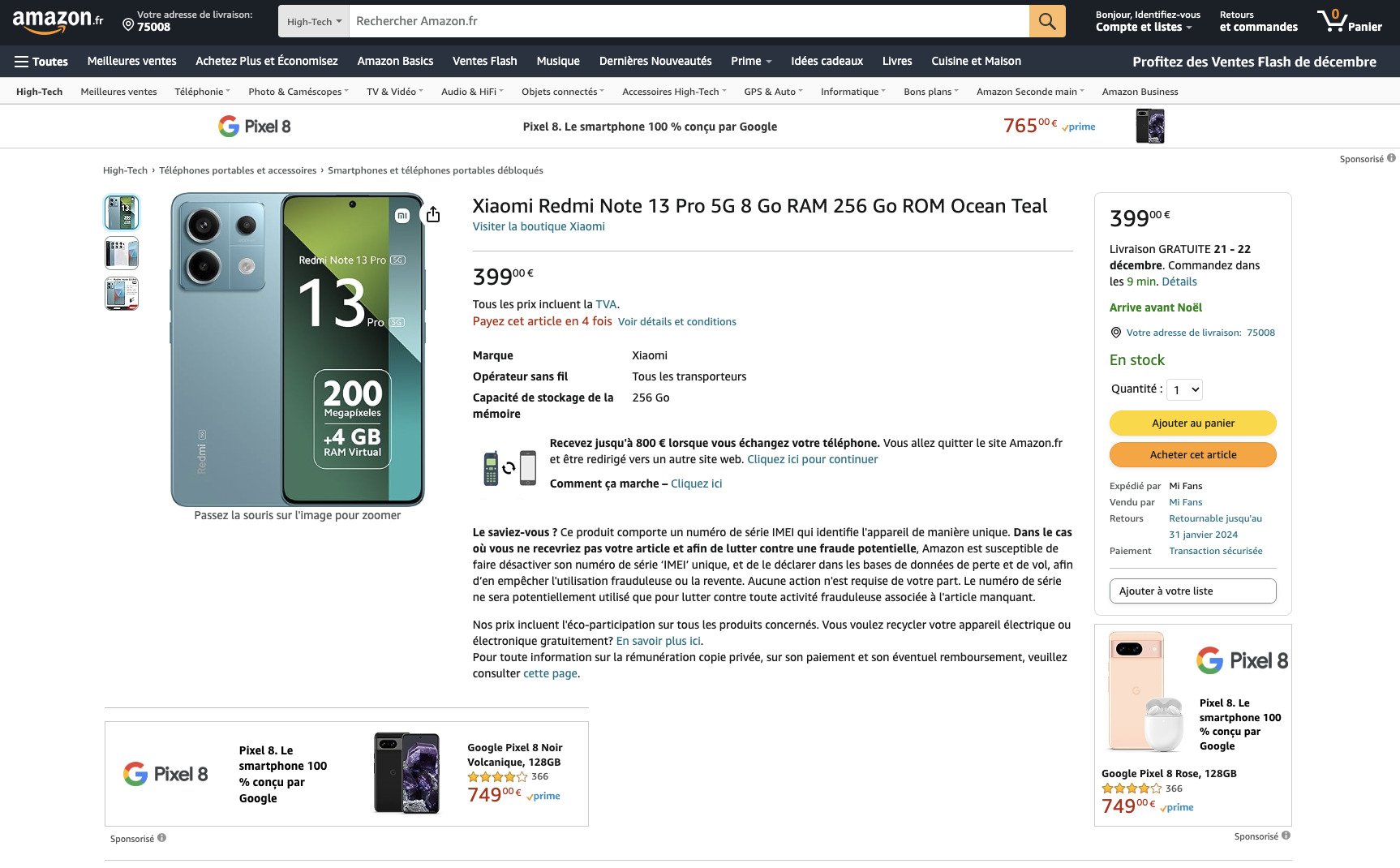Expand the GPS & Auto submenu
The height and width of the screenshot is (868, 1400).
[773, 92]
